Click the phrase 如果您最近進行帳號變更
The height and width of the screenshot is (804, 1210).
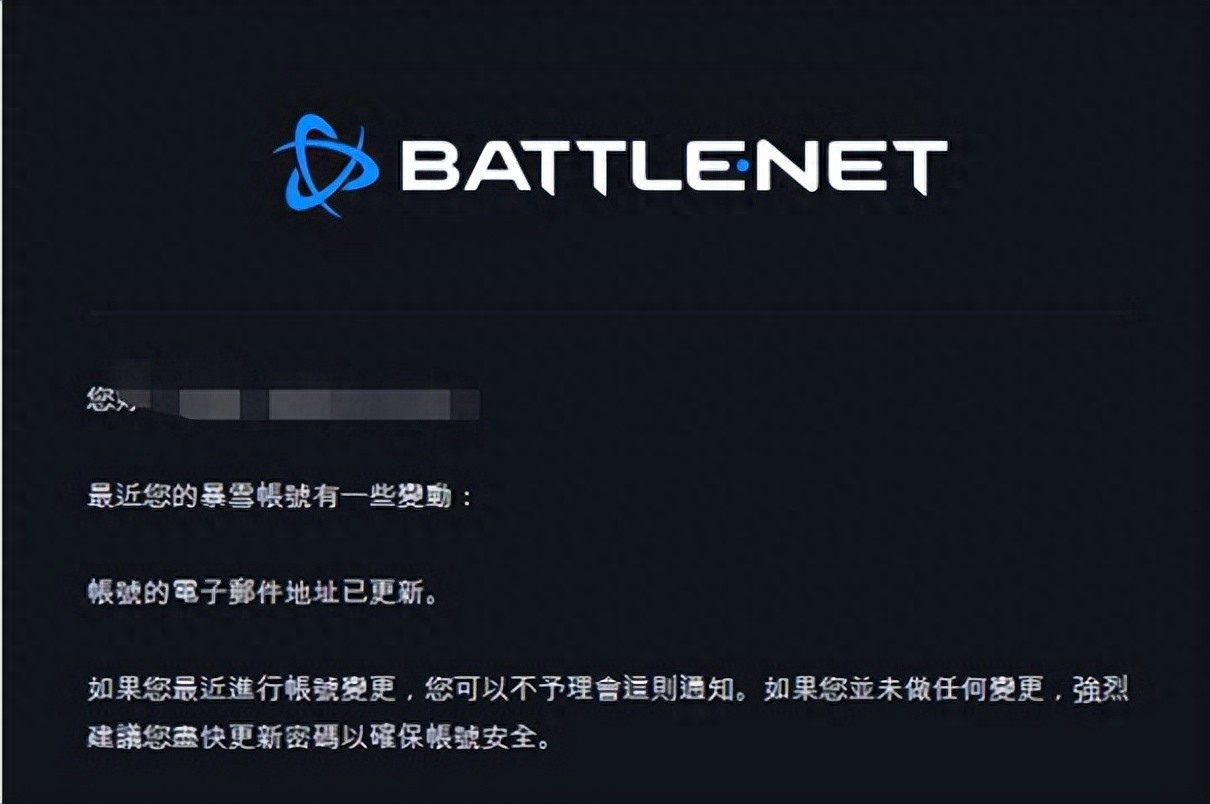click(x=241, y=690)
